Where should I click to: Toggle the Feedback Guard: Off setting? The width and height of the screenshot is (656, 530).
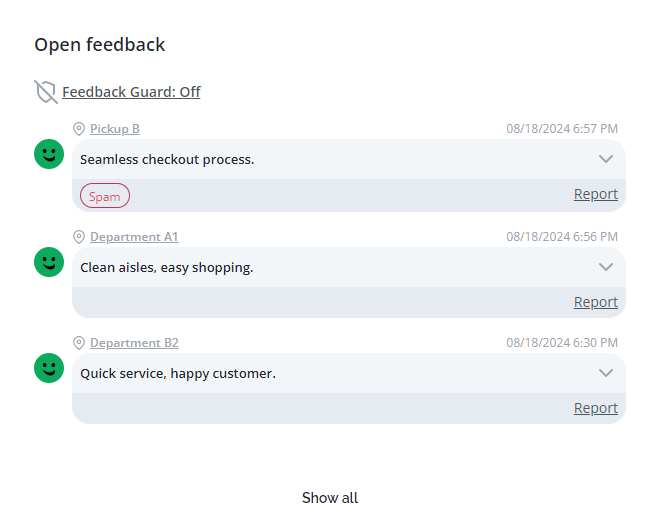[x=131, y=92]
